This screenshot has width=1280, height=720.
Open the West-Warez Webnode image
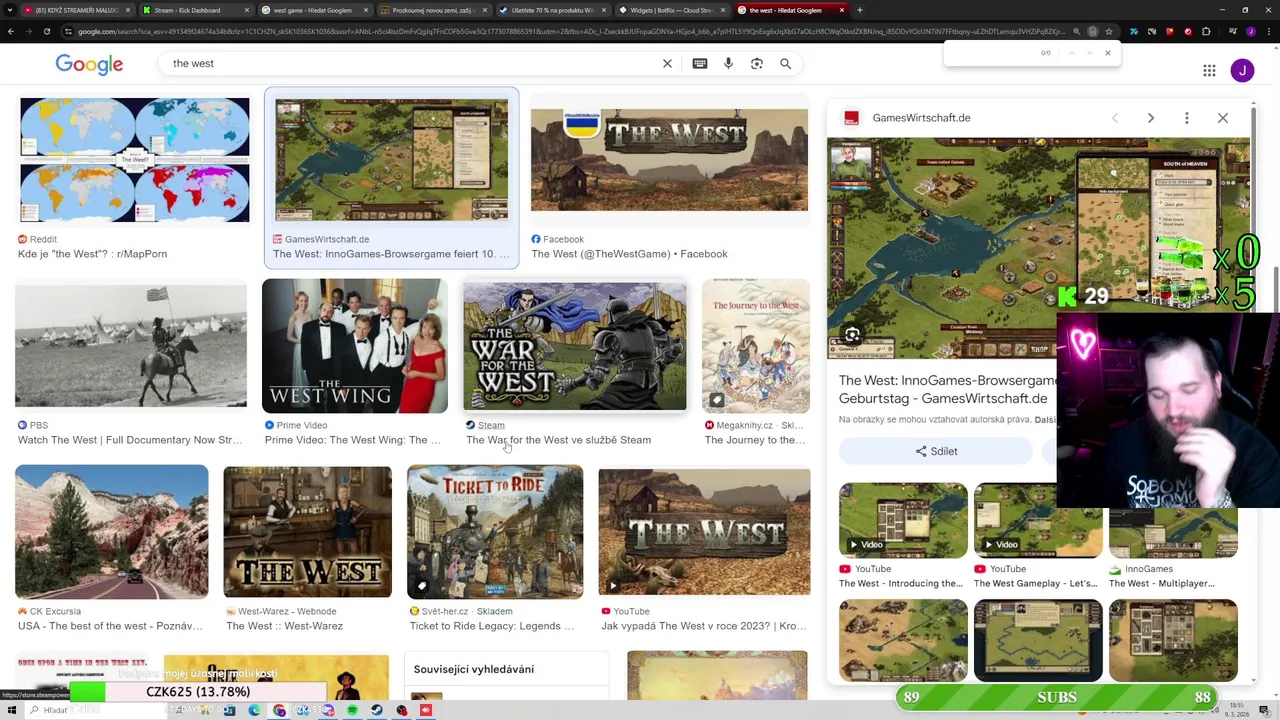pos(308,531)
